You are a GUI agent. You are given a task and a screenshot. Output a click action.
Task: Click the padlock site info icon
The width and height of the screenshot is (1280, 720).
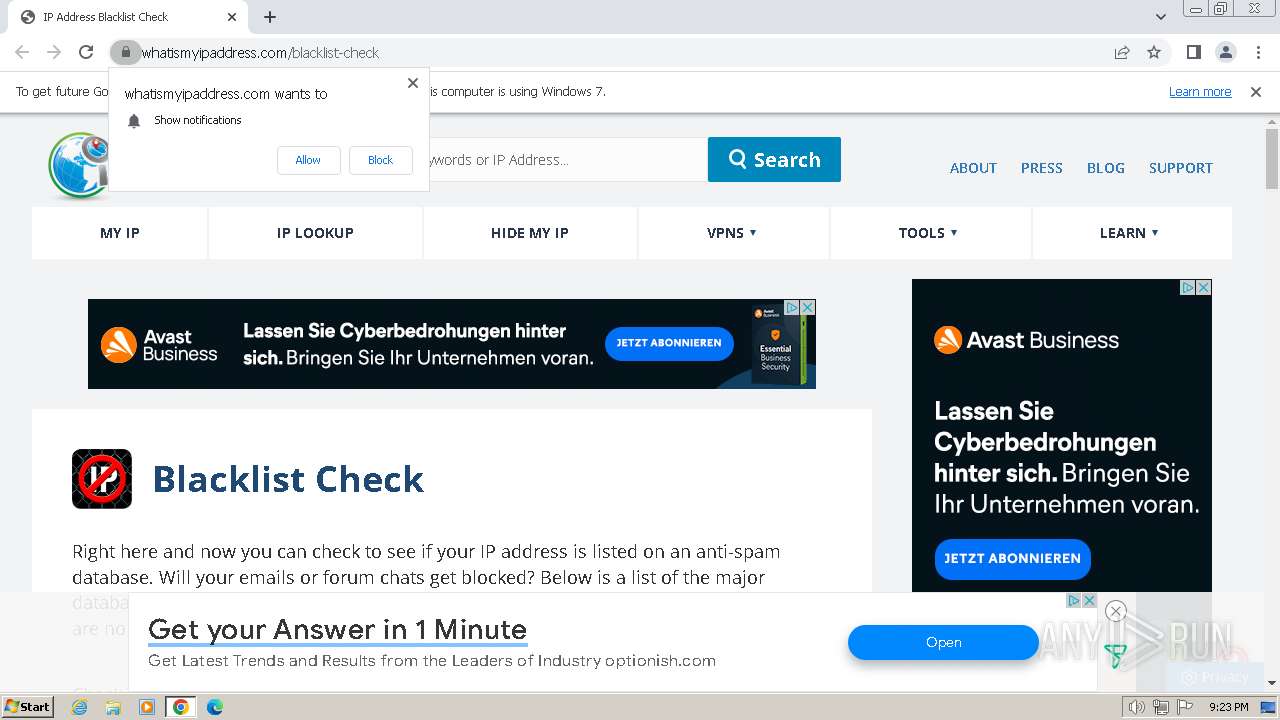tap(124, 53)
